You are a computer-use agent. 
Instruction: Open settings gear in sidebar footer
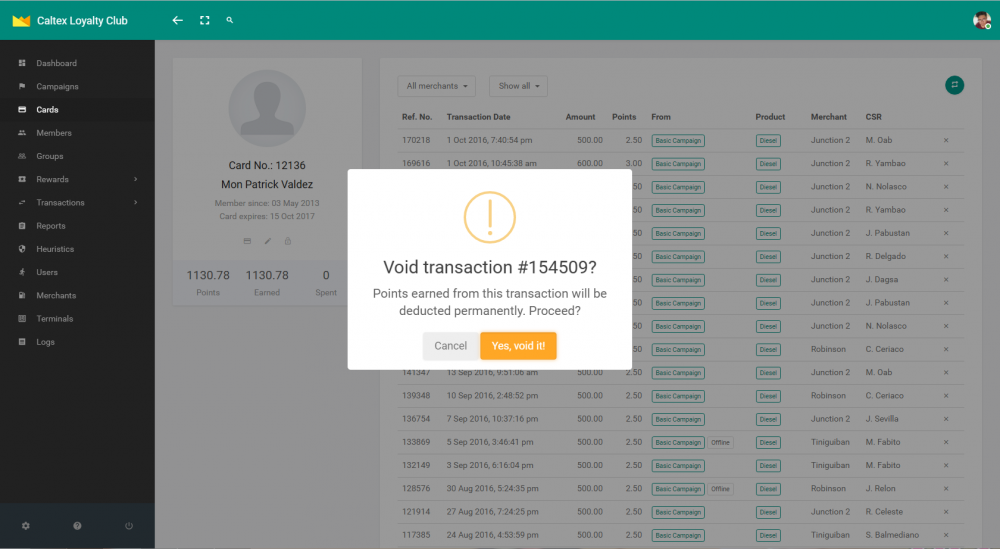point(26,526)
